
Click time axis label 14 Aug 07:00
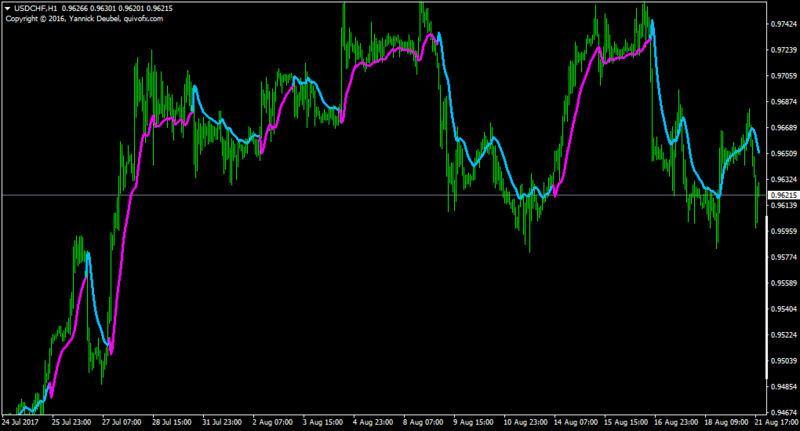[x=576, y=422]
